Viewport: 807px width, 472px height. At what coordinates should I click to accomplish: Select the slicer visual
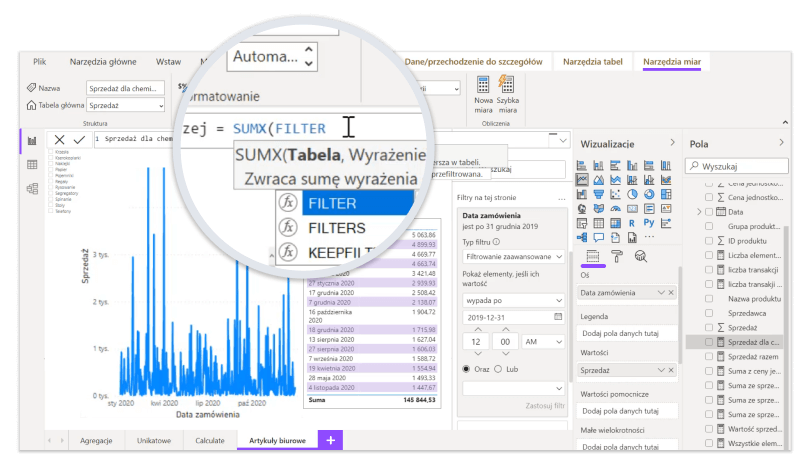click(582, 223)
